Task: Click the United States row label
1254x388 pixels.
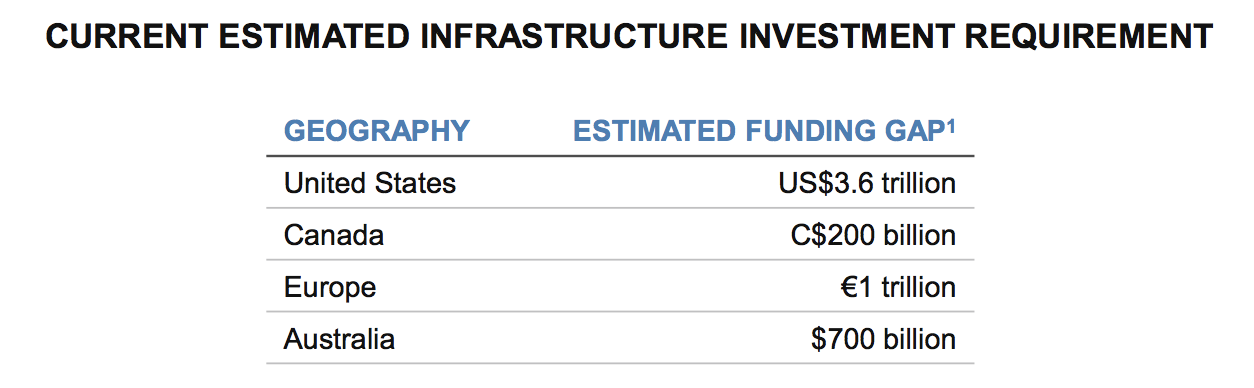Action: (x=370, y=184)
